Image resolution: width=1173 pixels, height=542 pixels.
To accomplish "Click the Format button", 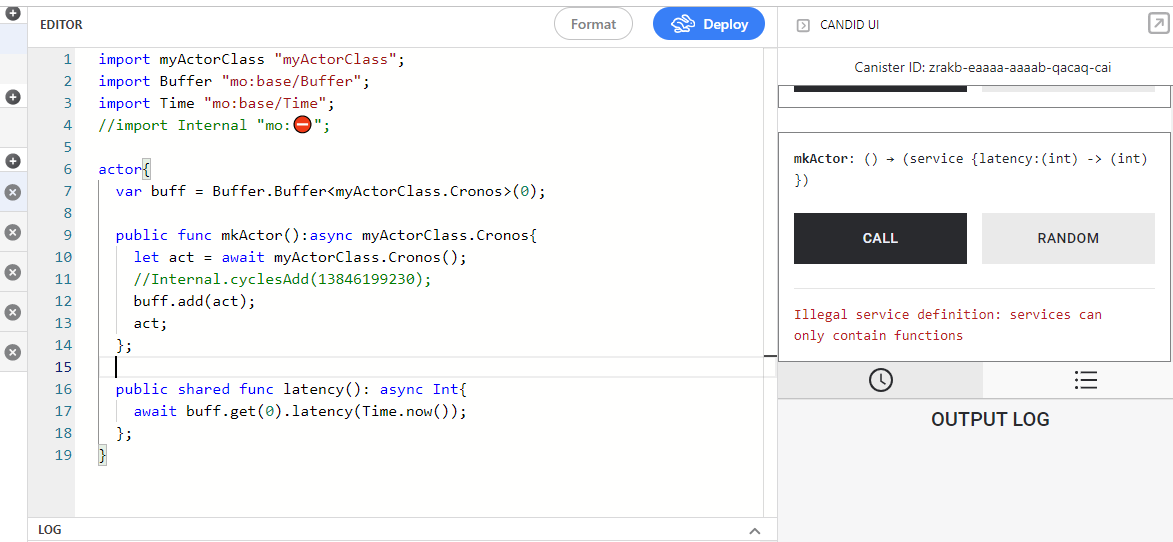I will (x=593, y=24).
